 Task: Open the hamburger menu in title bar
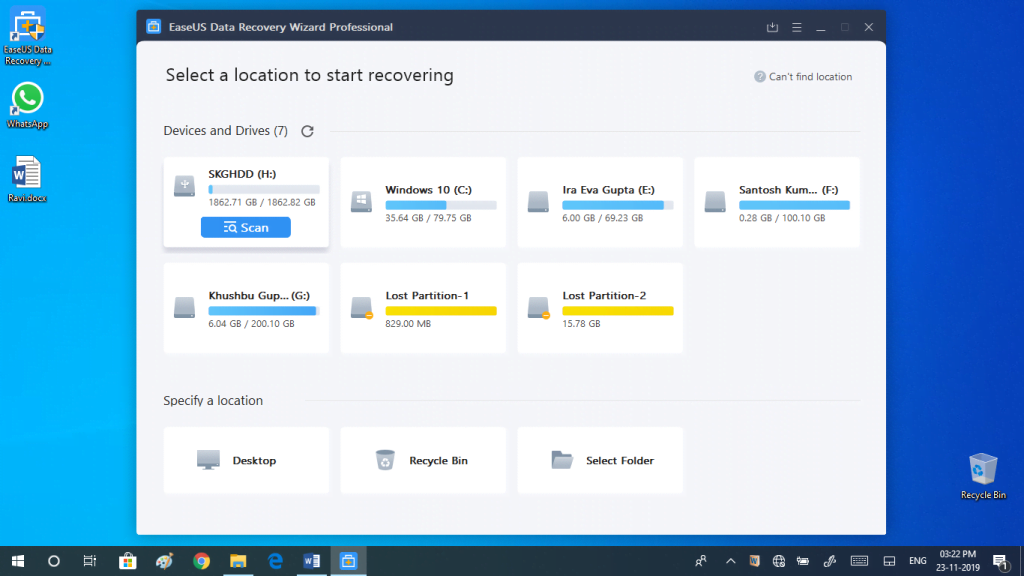point(797,27)
